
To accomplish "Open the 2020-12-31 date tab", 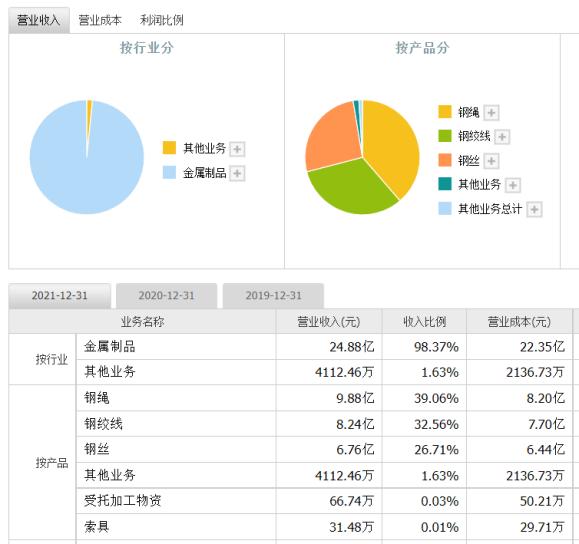I will tap(166, 295).
